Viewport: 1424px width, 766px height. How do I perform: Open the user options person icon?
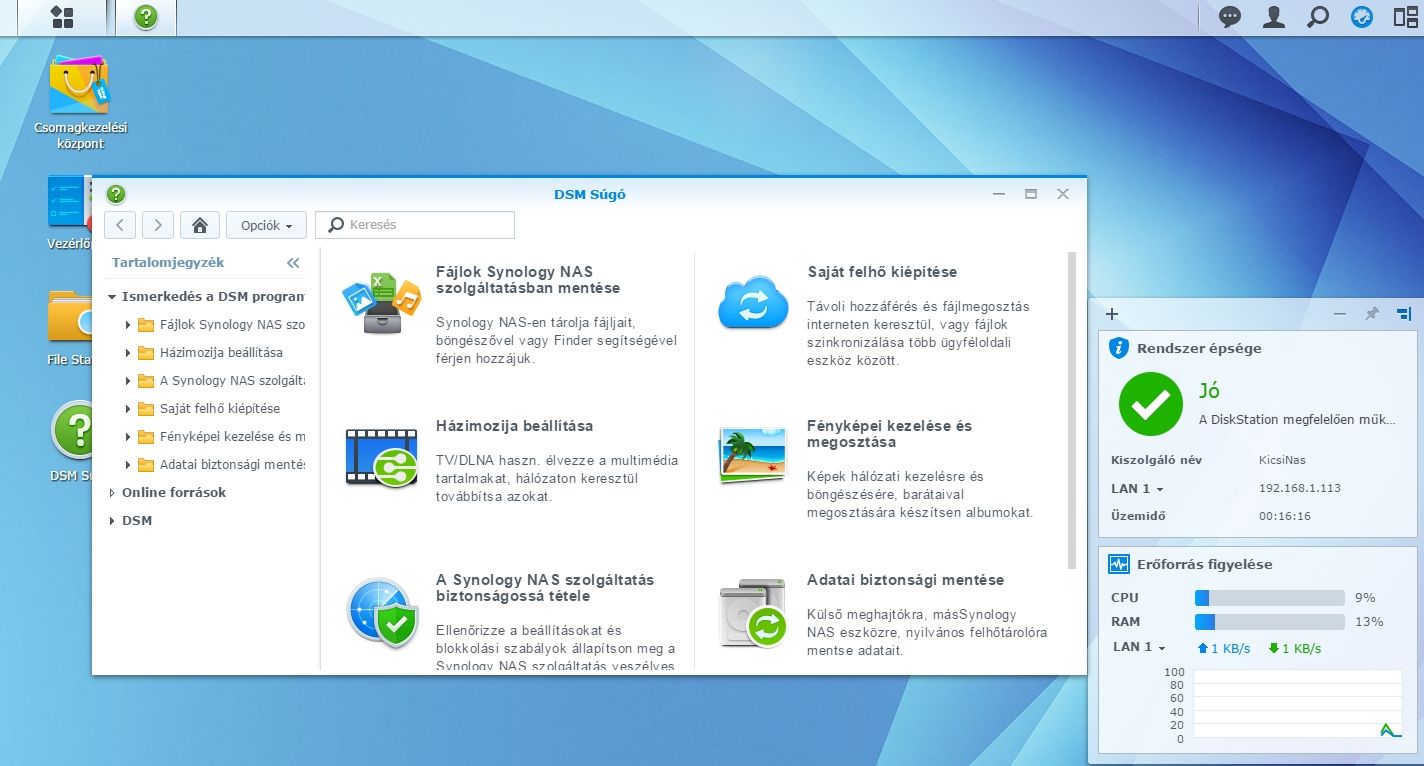[x=1274, y=17]
